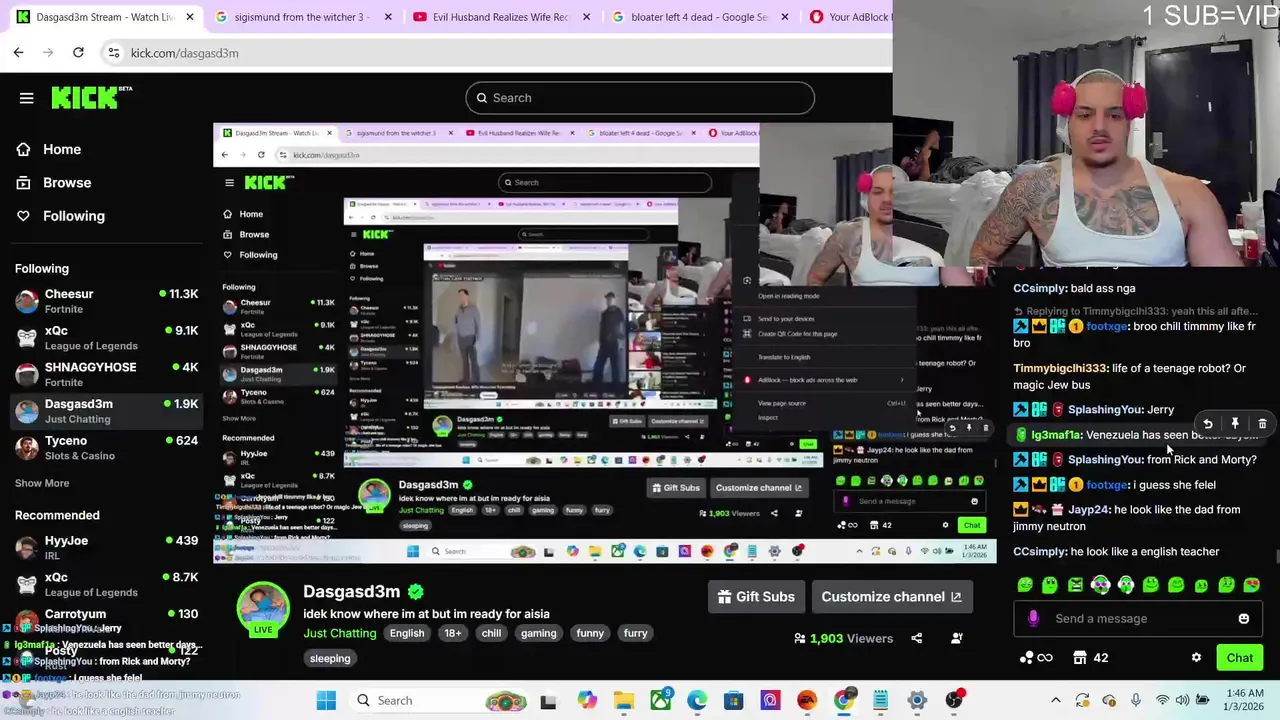Click the channel points infinity icon
1280x720 pixels.
pos(1035,657)
